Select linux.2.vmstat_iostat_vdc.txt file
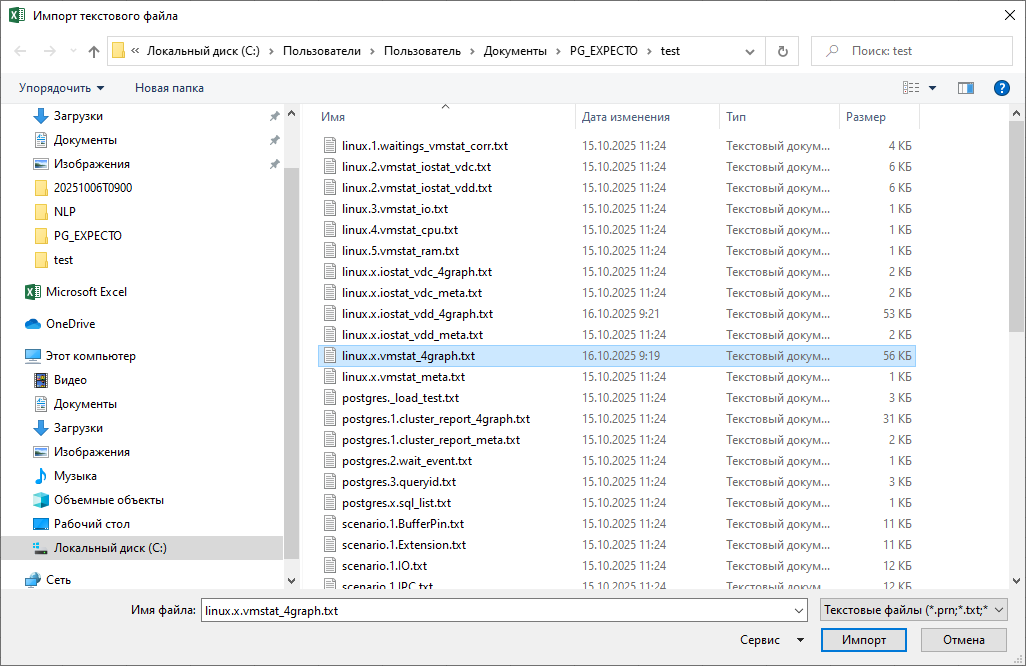This screenshot has height=666, width=1026. click(x=416, y=167)
